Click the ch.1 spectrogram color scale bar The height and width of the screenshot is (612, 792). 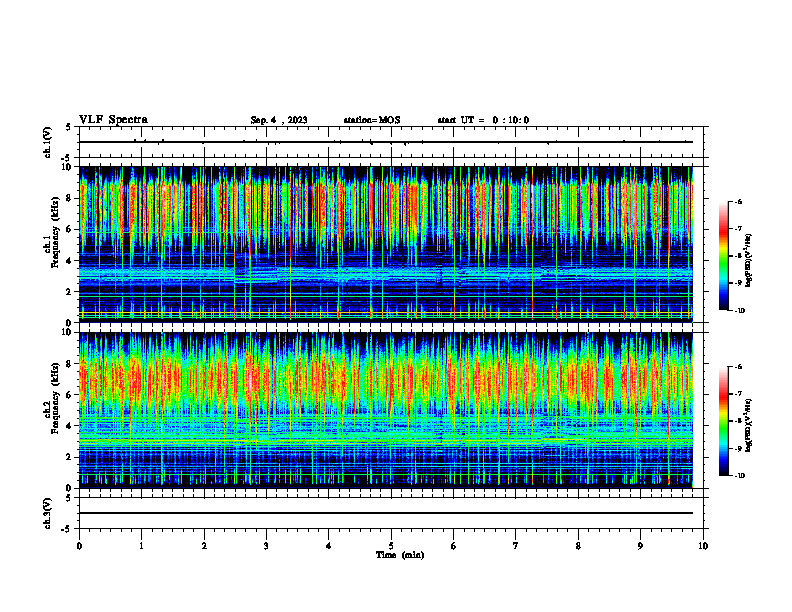tap(724, 256)
